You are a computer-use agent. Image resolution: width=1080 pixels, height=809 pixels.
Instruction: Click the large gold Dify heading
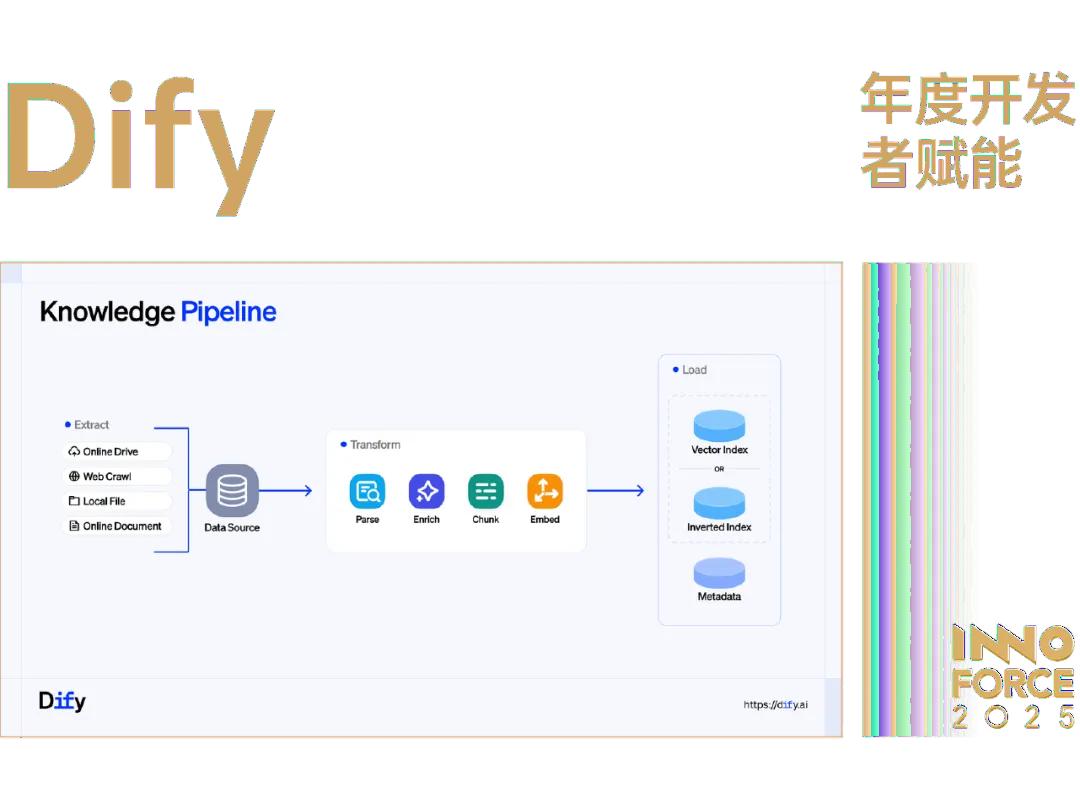coord(141,146)
